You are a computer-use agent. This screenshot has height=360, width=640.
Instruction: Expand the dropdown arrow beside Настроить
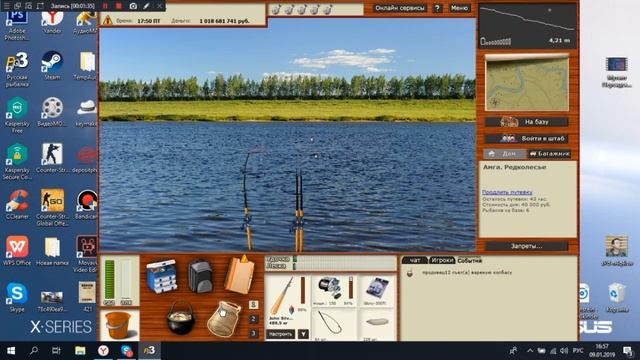[303, 334]
